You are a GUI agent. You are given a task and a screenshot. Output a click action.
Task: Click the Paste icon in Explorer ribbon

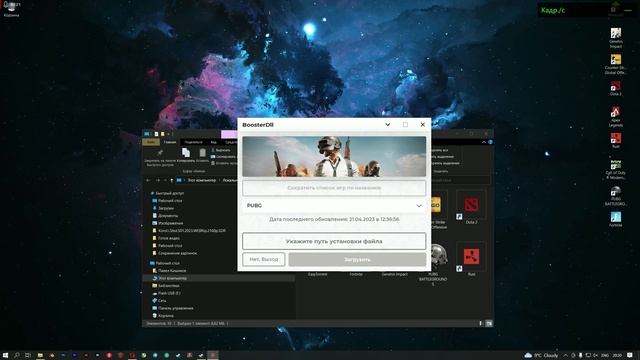[202, 153]
